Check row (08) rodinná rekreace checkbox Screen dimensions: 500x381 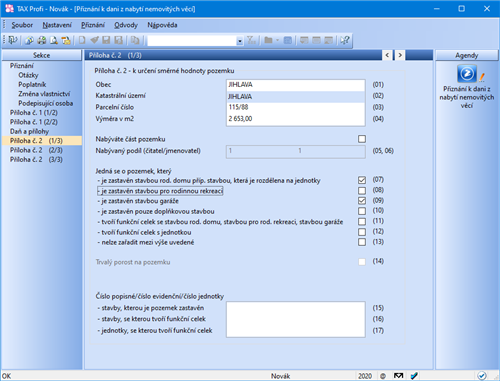click(x=362, y=191)
